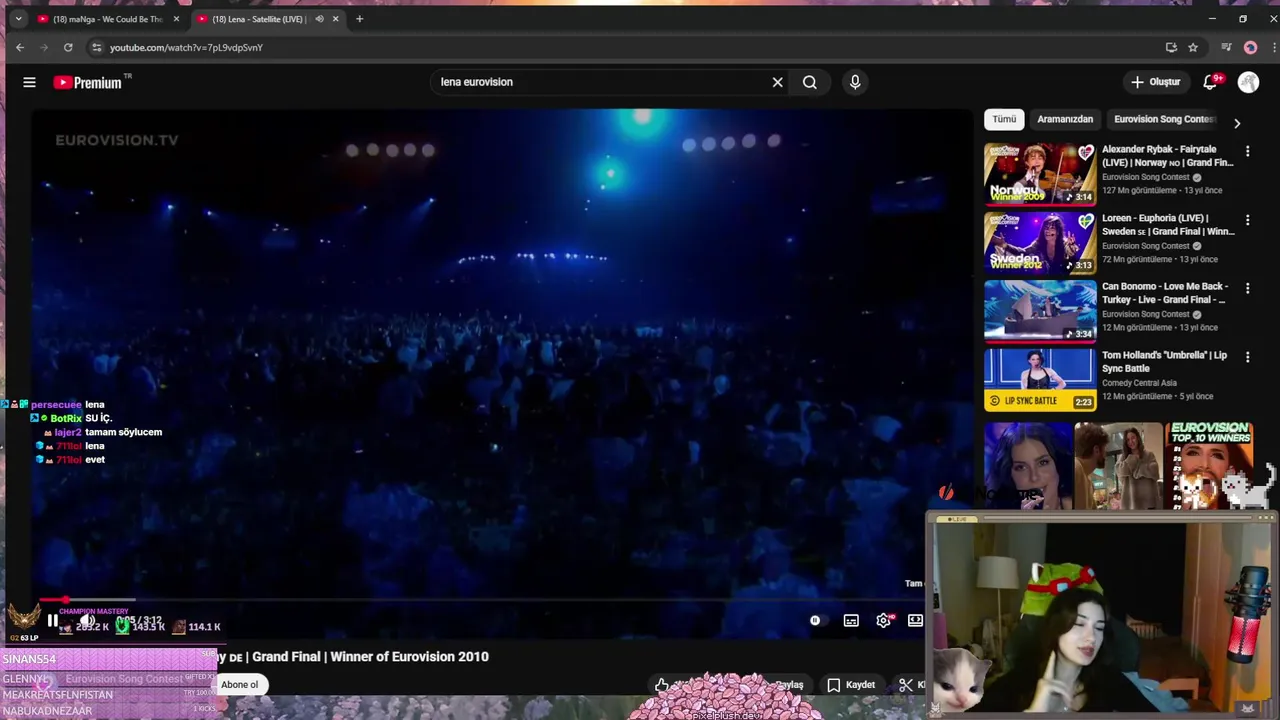Open options for Tom Holland's Umbrella video
The image size is (1280, 720).
1247,357
